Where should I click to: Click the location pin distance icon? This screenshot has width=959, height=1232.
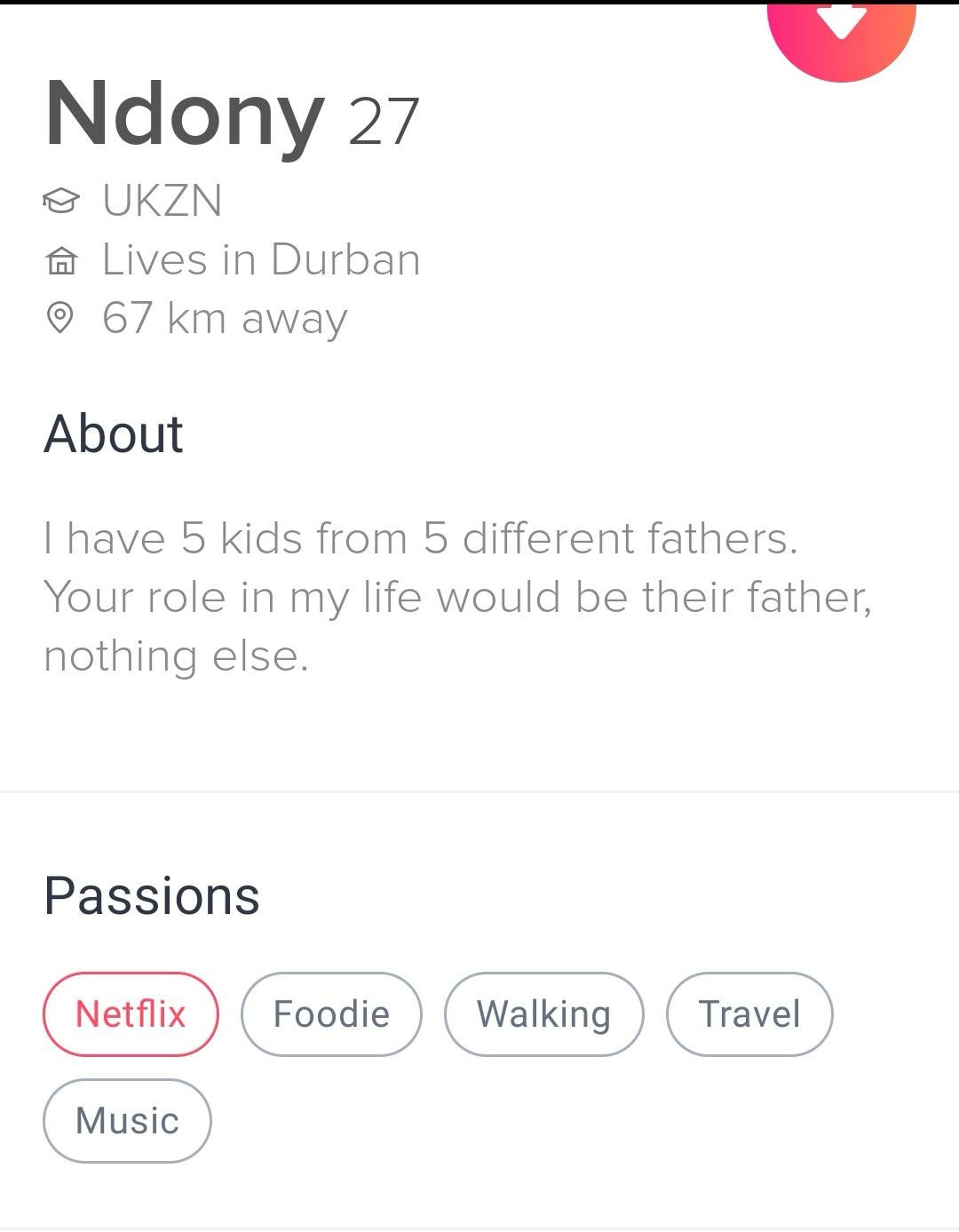tap(59, 318)
